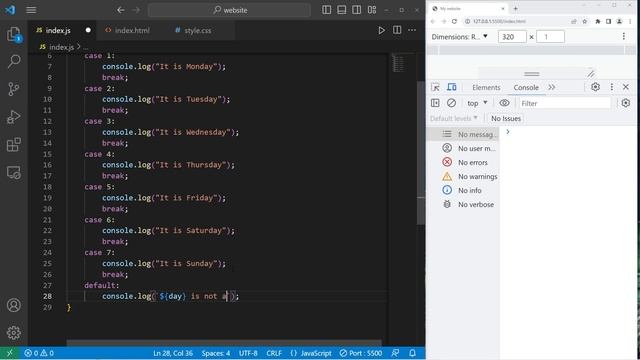Toggle the primary side bar layout
Image resolution: width=640 pixels, height=360 pixels.
[327, 10]
